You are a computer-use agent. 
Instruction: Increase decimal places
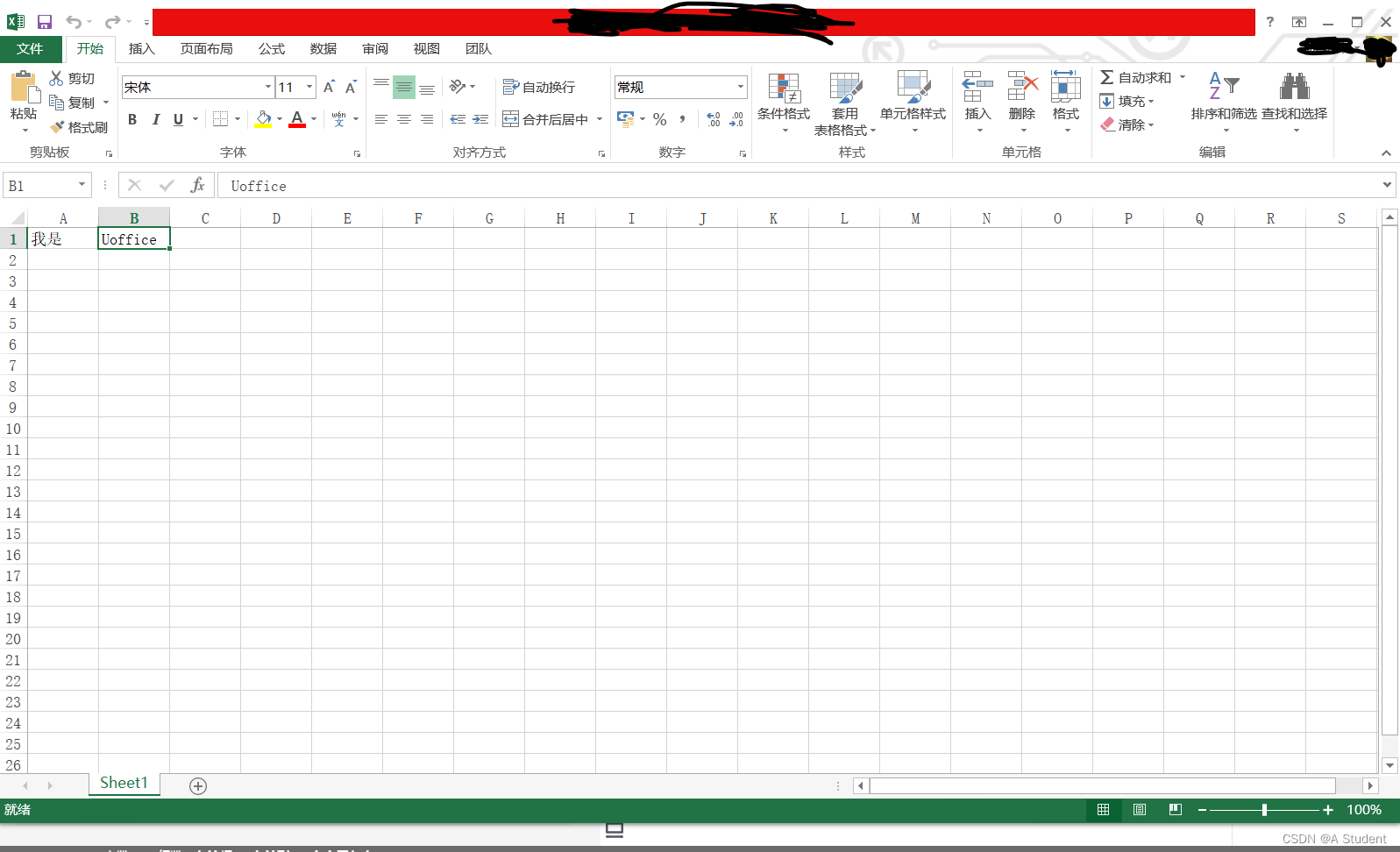[x=714, y=119]
